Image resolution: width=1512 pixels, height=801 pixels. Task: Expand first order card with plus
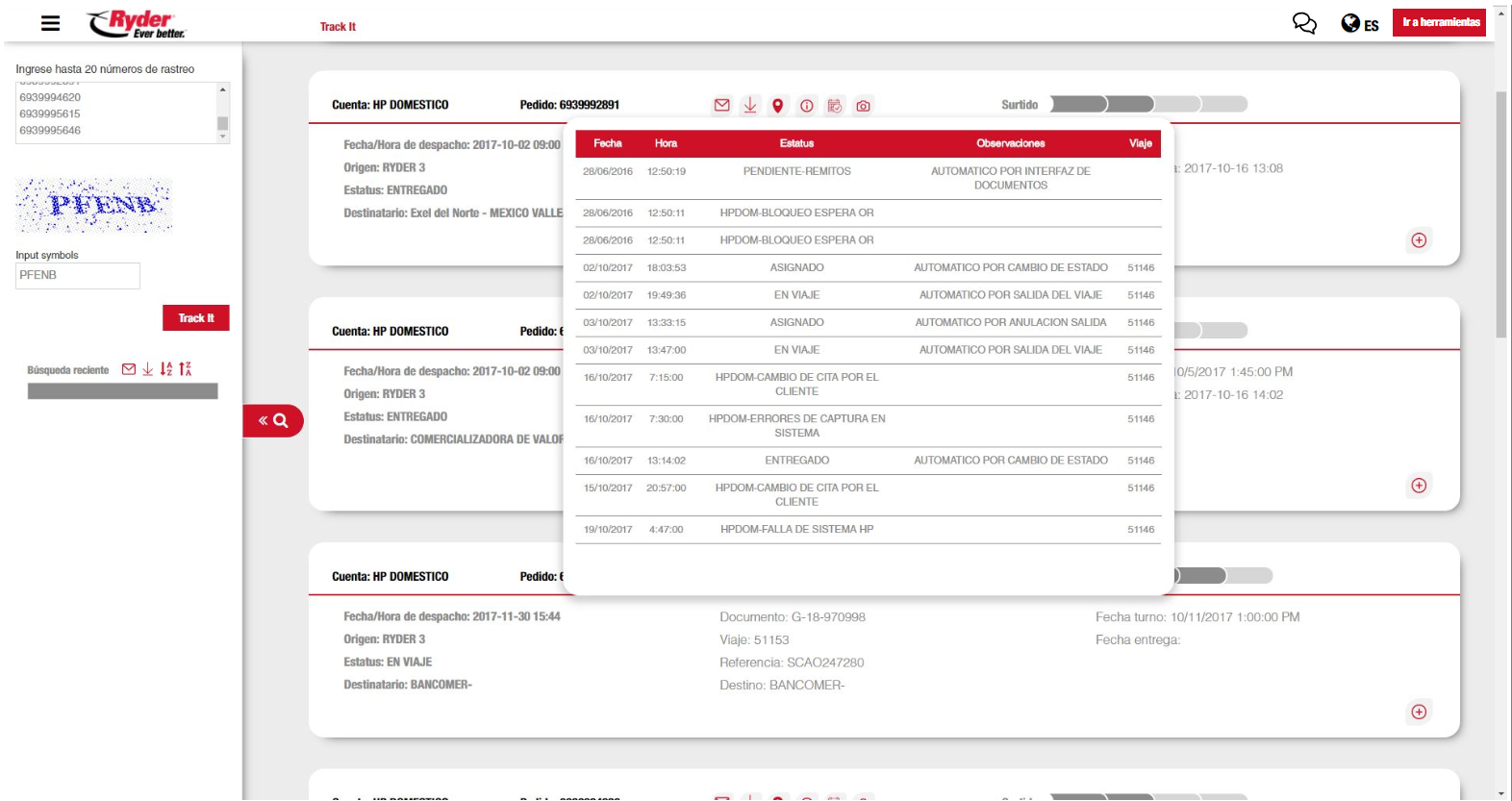[x=1419, y=240]
